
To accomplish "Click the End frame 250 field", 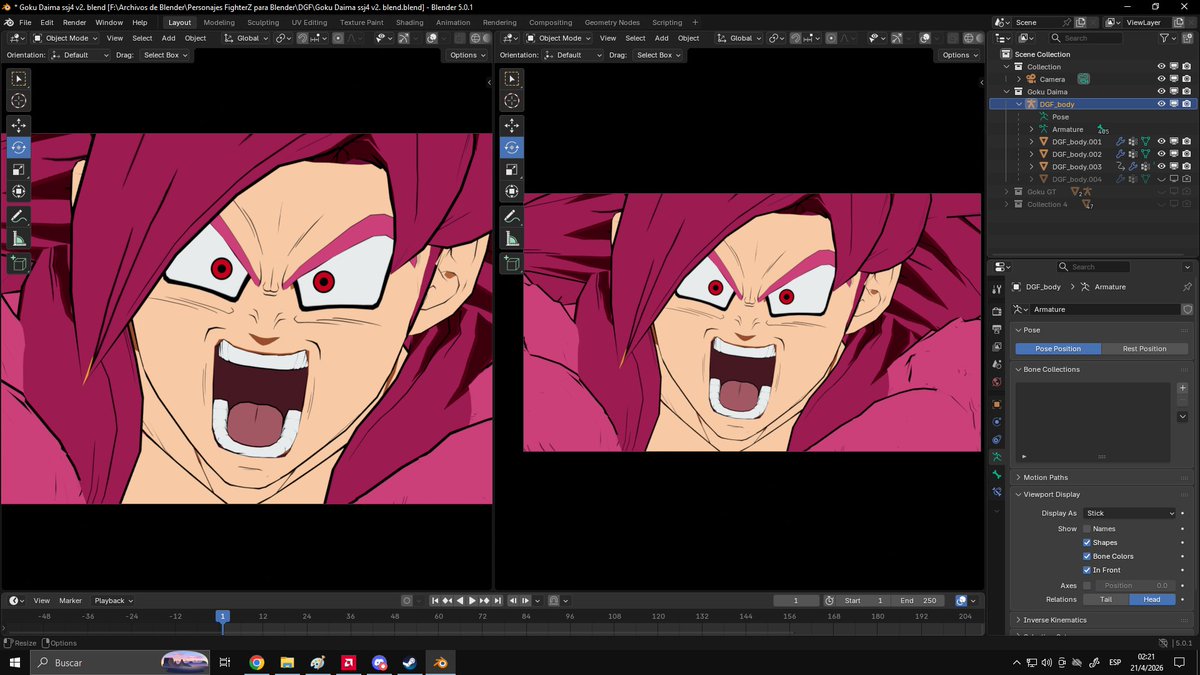I will (x=919, y=601).
